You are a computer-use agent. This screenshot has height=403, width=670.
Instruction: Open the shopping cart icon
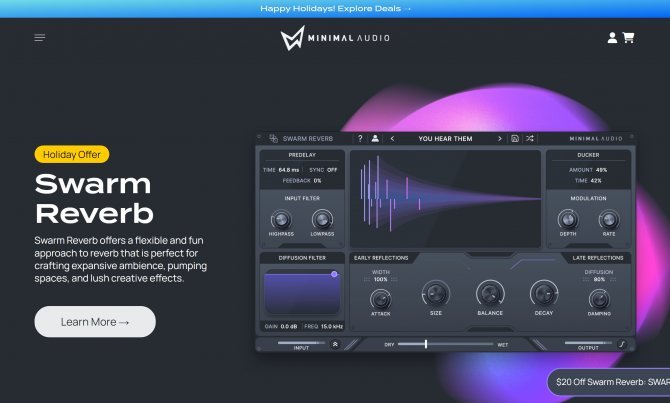(628, 38)
